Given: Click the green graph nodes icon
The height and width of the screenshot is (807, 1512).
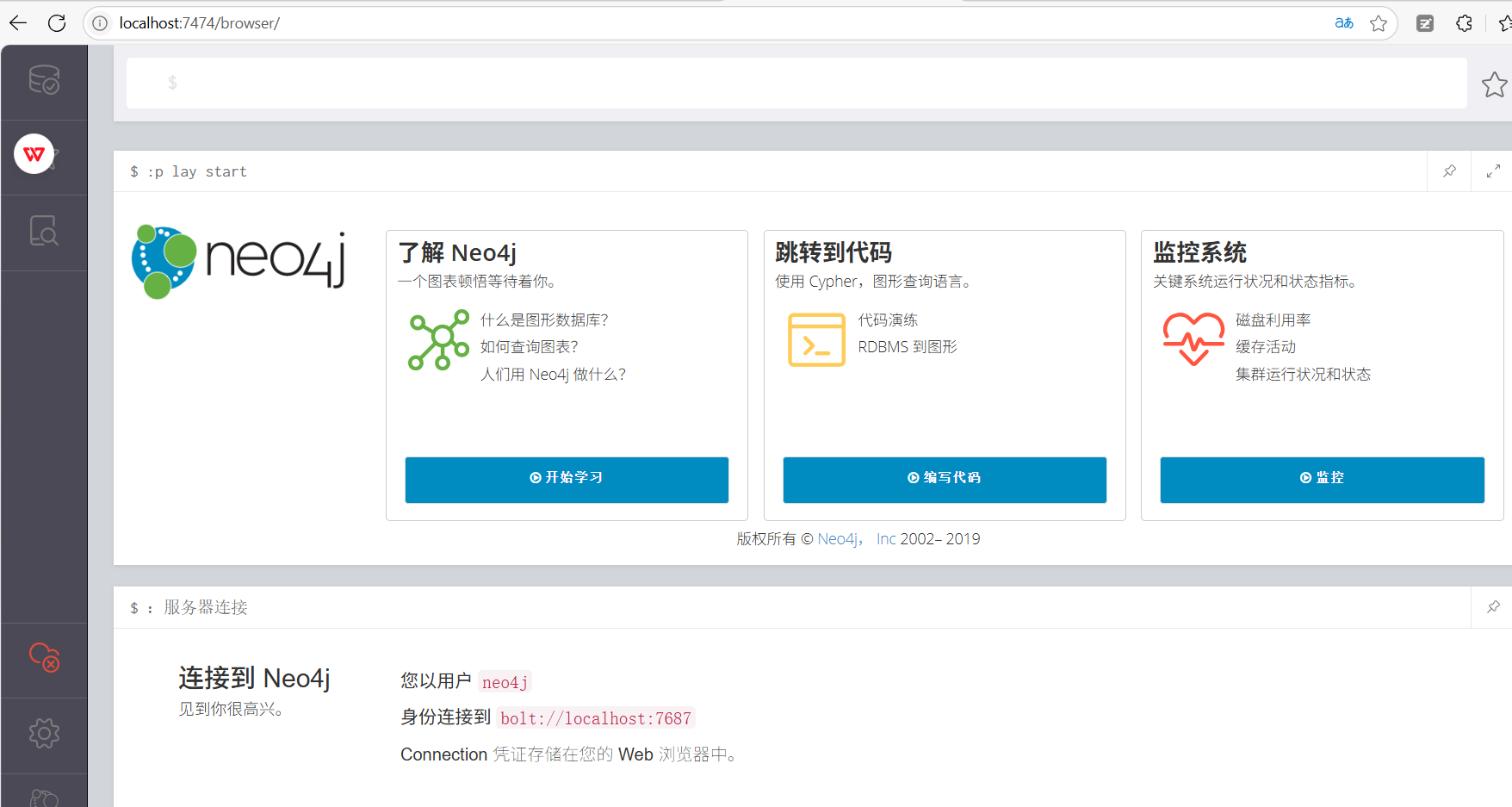Looking at the screenshot, I should click(x=439, y=339).
